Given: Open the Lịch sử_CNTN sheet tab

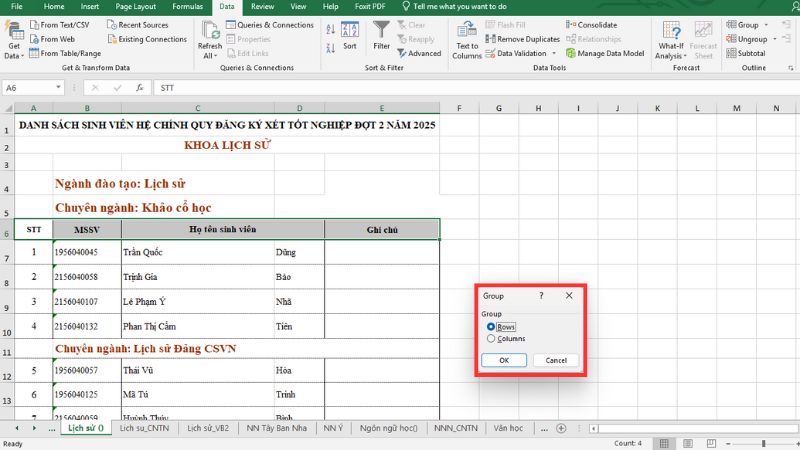Looking at the screenshot, I should coord(146,427).
